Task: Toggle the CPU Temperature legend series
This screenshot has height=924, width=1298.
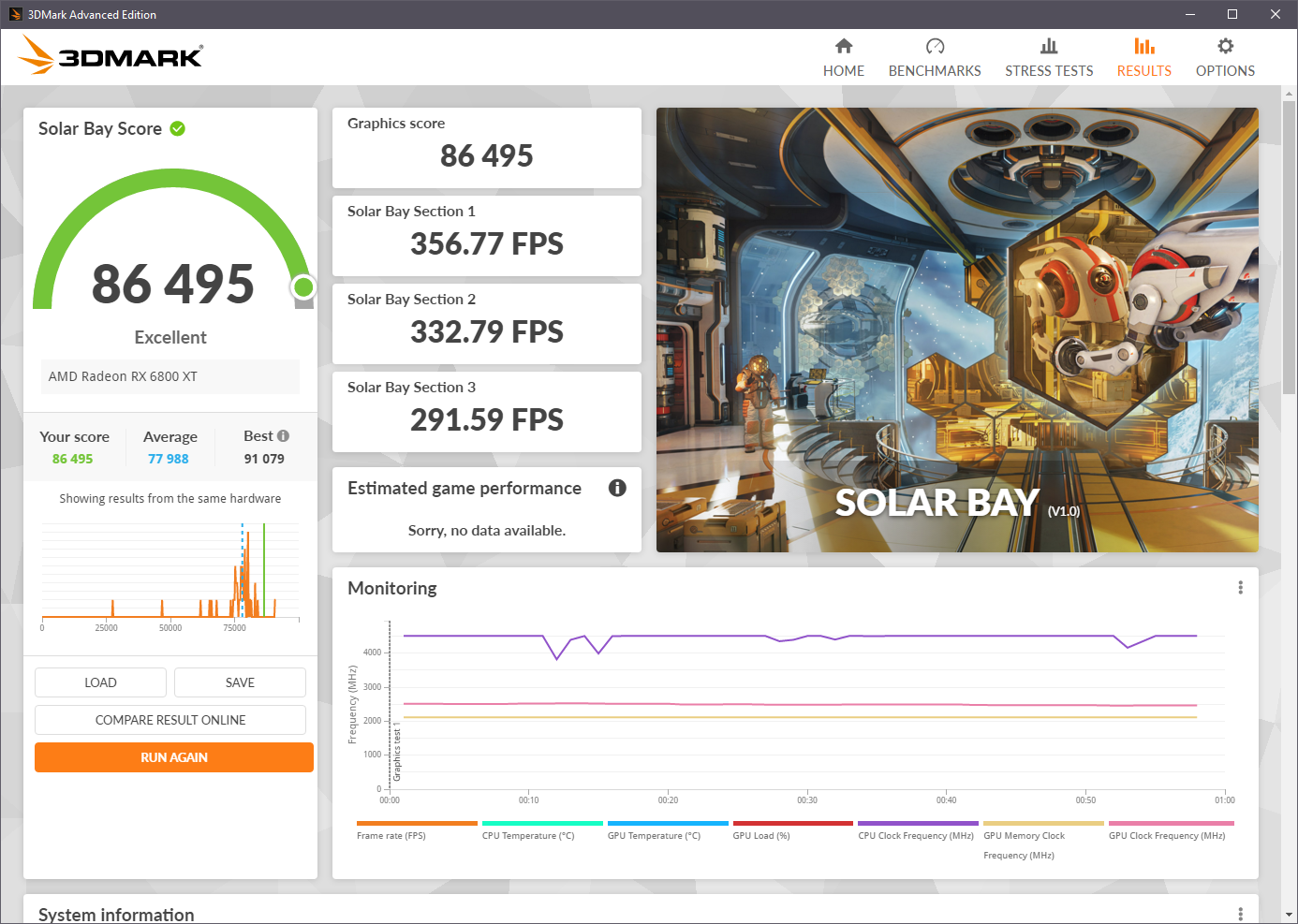Action: (x=542, y=830)
